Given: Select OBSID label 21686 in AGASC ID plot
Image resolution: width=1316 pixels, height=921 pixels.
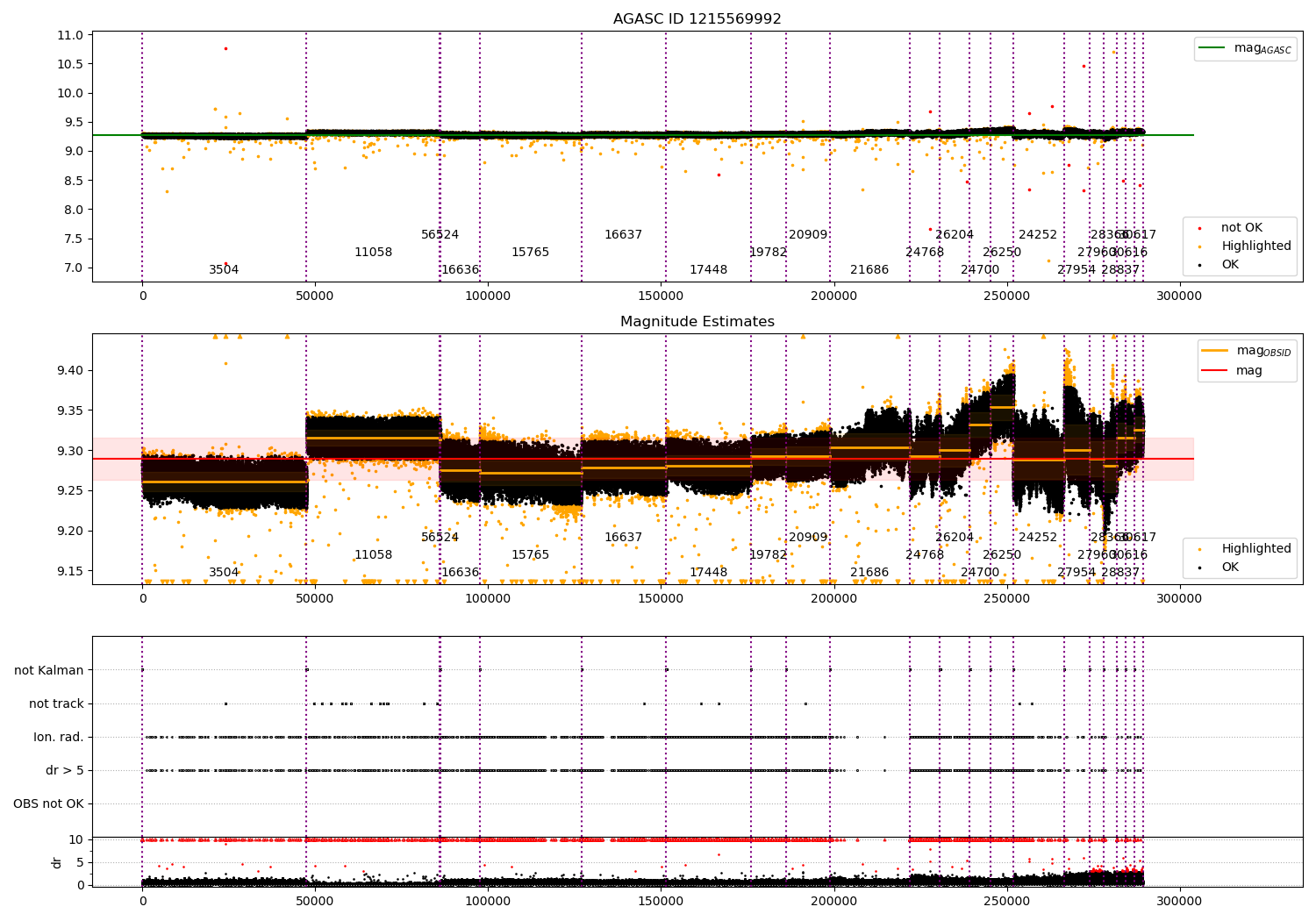Looking at the screenshot, I should [x=869, y=270].
